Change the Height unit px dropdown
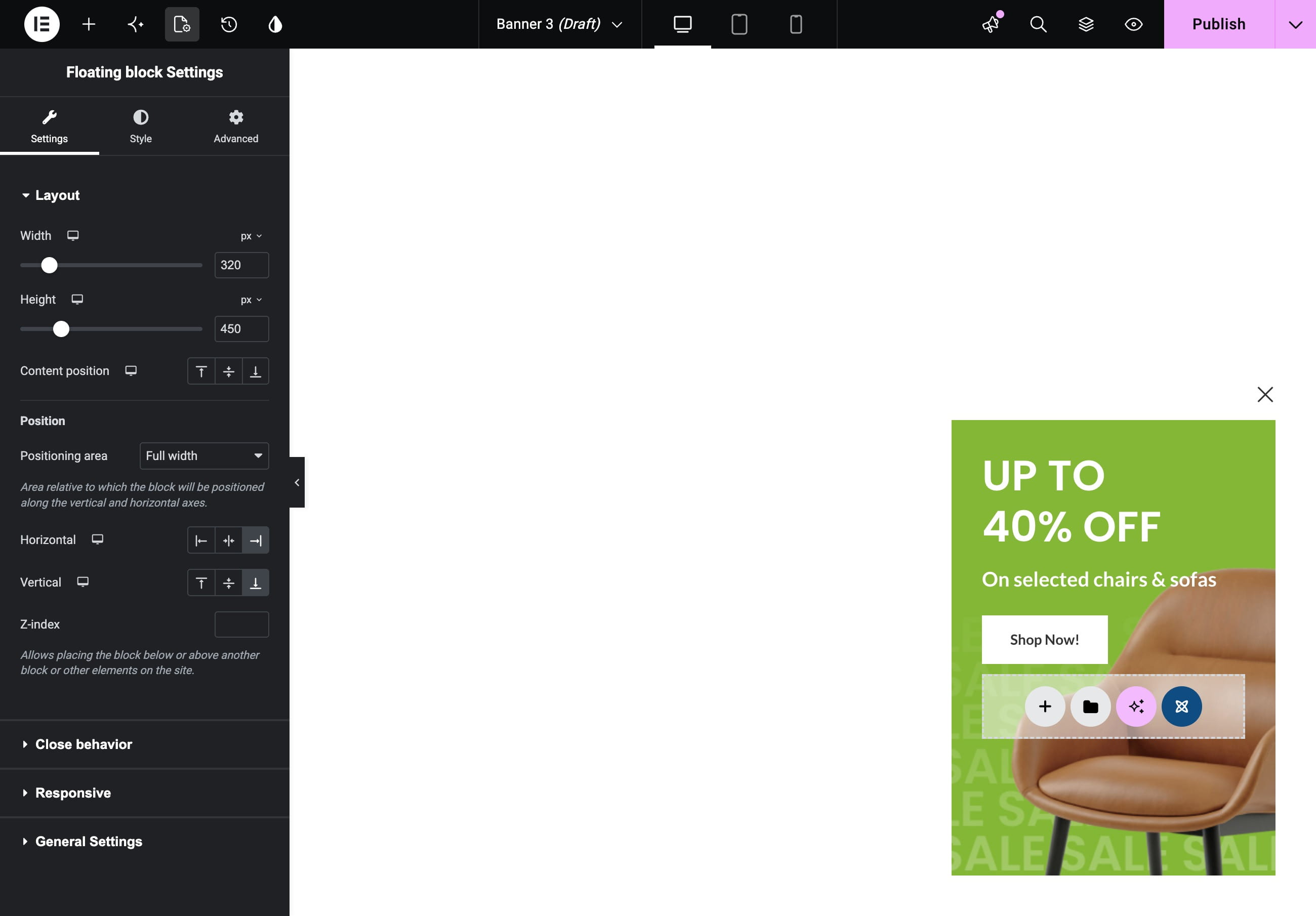Image resolution: width=1316 pixels, height=916 pixels. coord(251,300)
